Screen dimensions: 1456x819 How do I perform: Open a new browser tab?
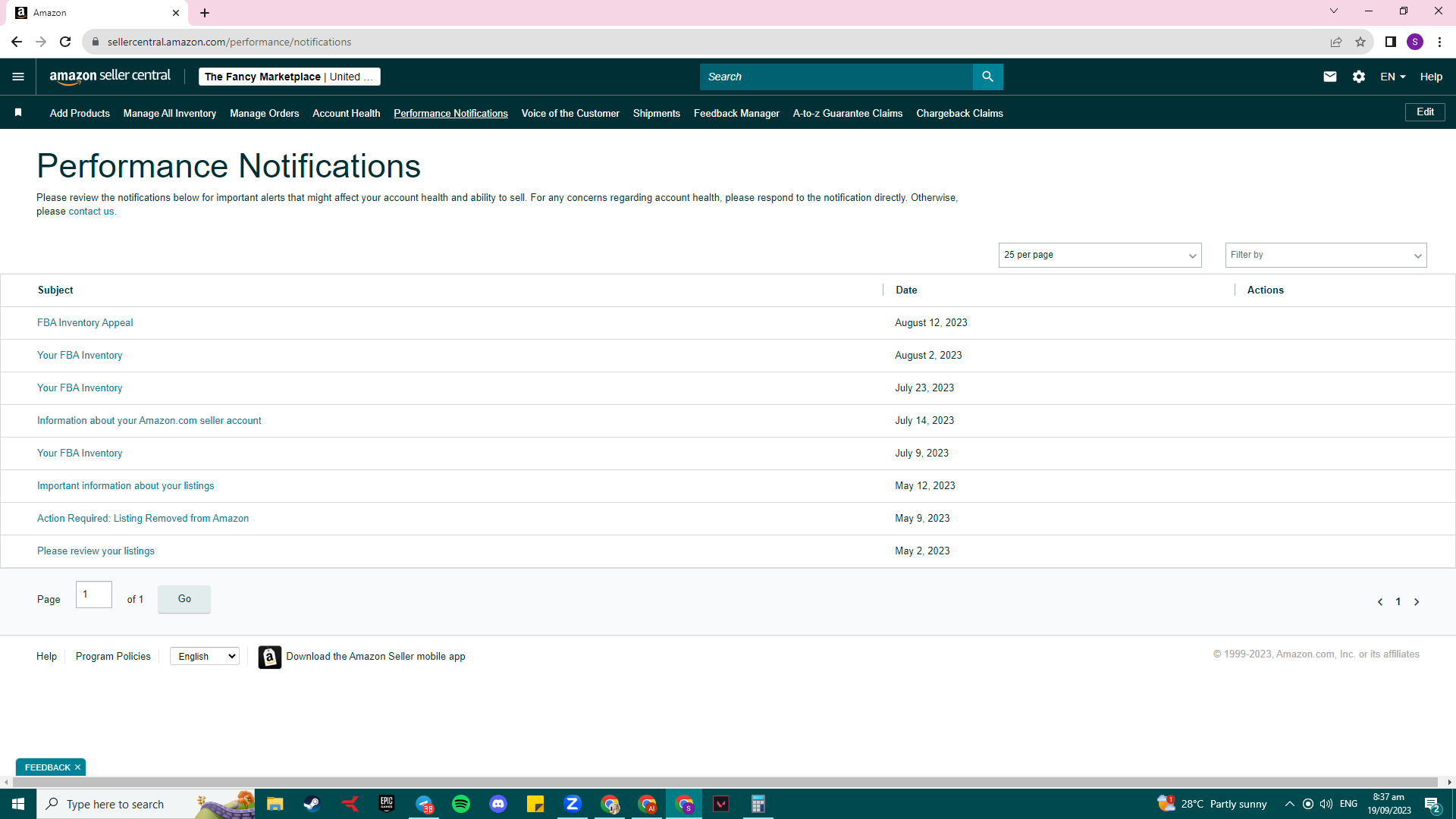[x=205, y=13]
